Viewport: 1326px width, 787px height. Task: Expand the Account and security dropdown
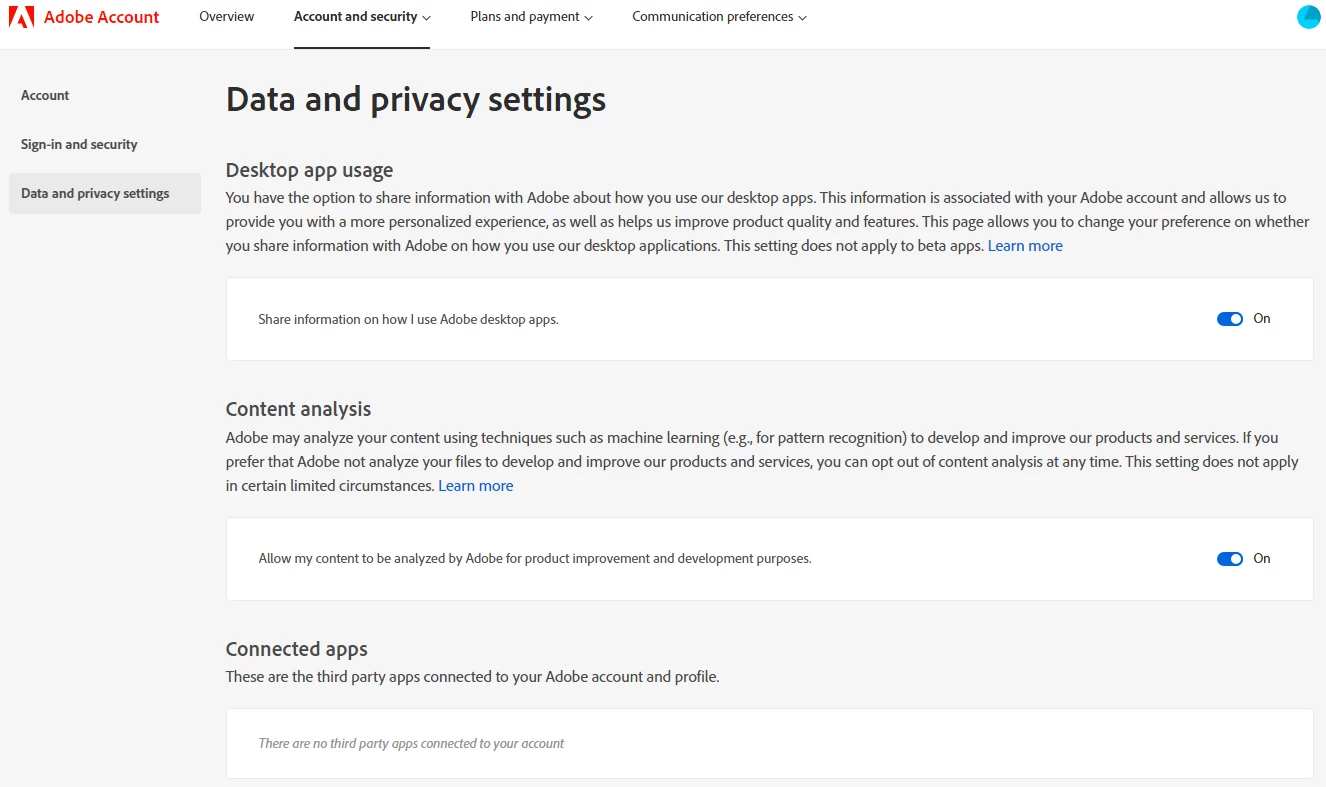tap(362, 17)
